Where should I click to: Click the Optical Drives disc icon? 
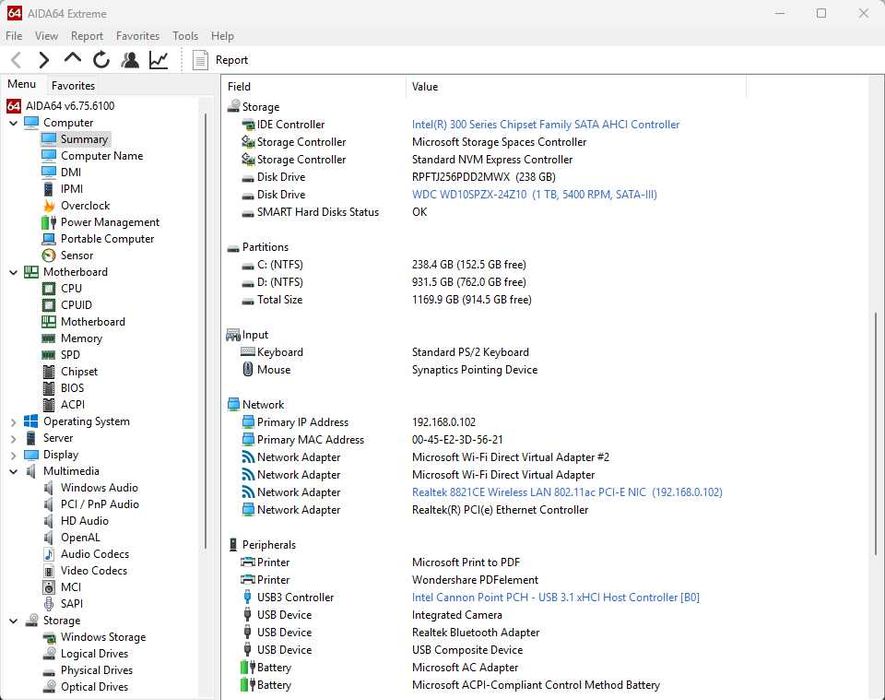[x=49, y=687]
